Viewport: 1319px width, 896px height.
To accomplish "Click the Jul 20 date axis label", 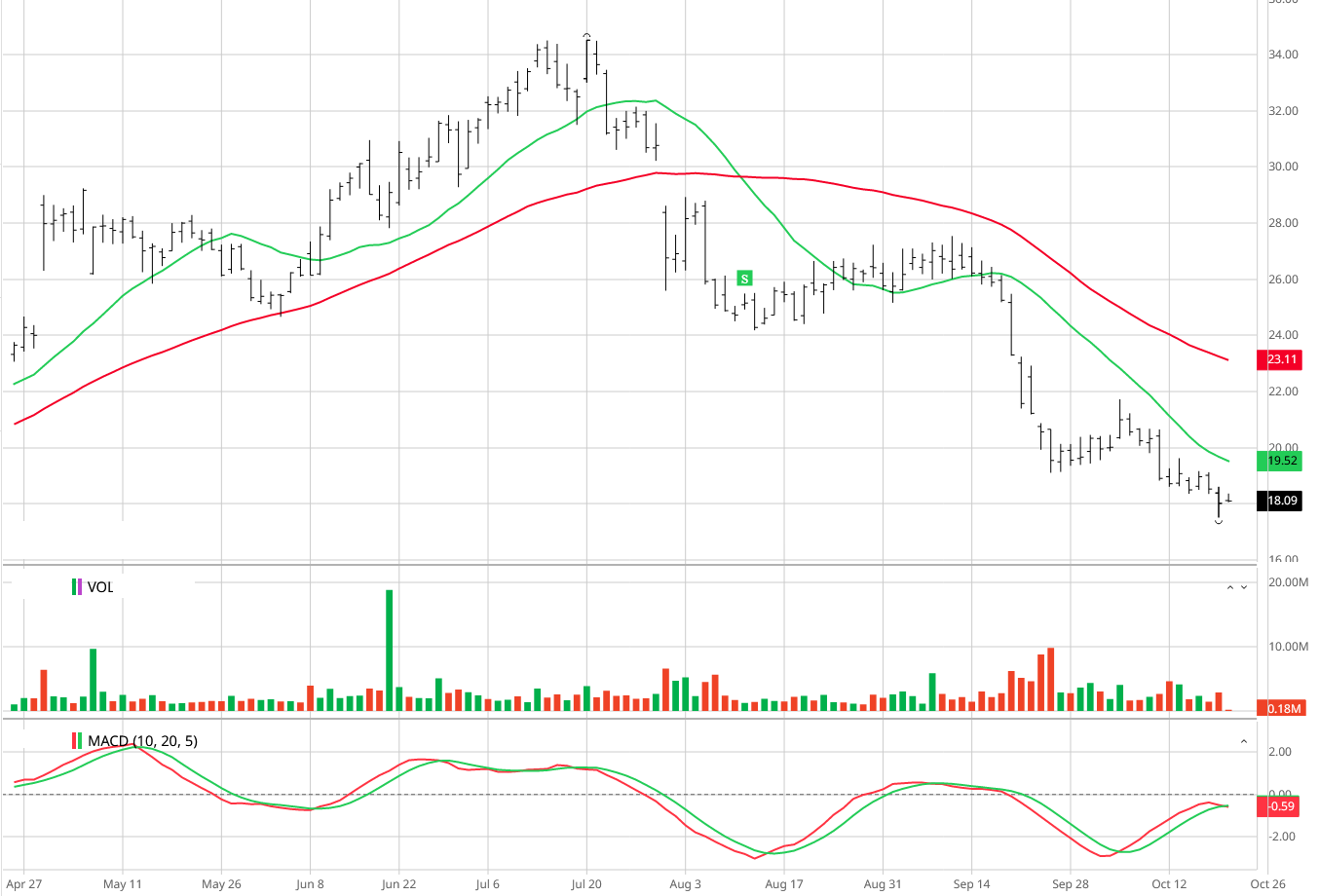I will (x=586, y=884).
